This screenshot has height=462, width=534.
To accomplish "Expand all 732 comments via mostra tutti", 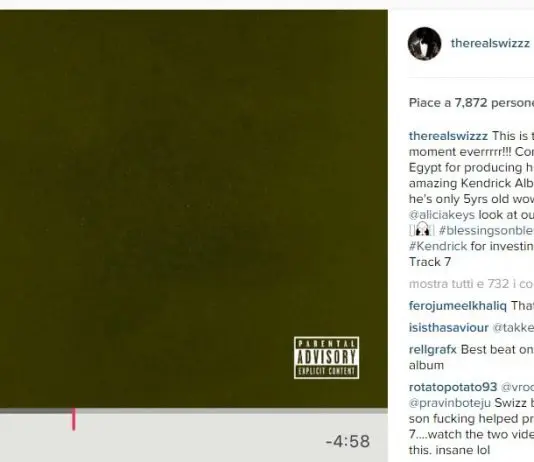I will [x=471, y=284].
